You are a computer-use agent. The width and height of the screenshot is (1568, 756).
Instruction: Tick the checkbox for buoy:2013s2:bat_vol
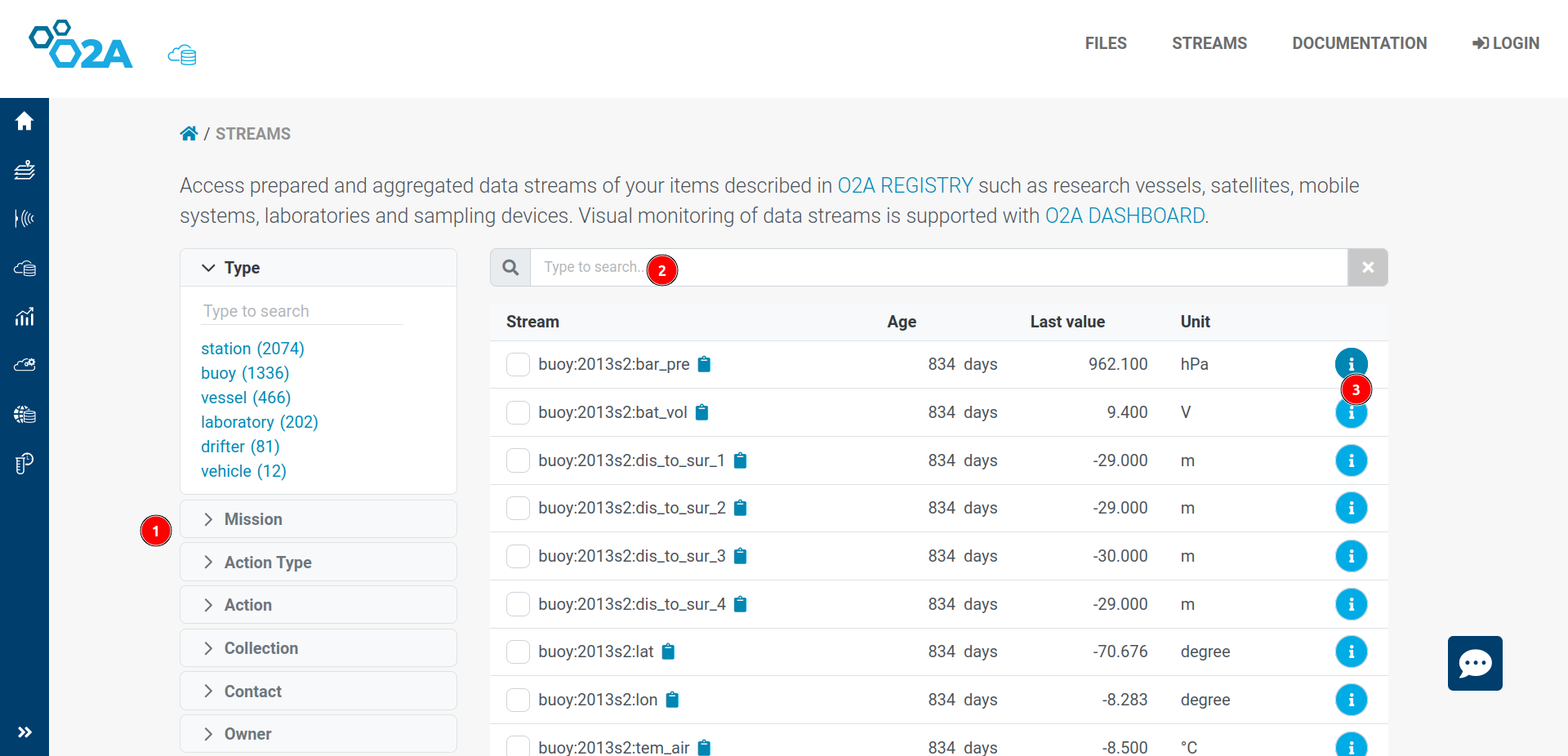(x=518, y=412)
